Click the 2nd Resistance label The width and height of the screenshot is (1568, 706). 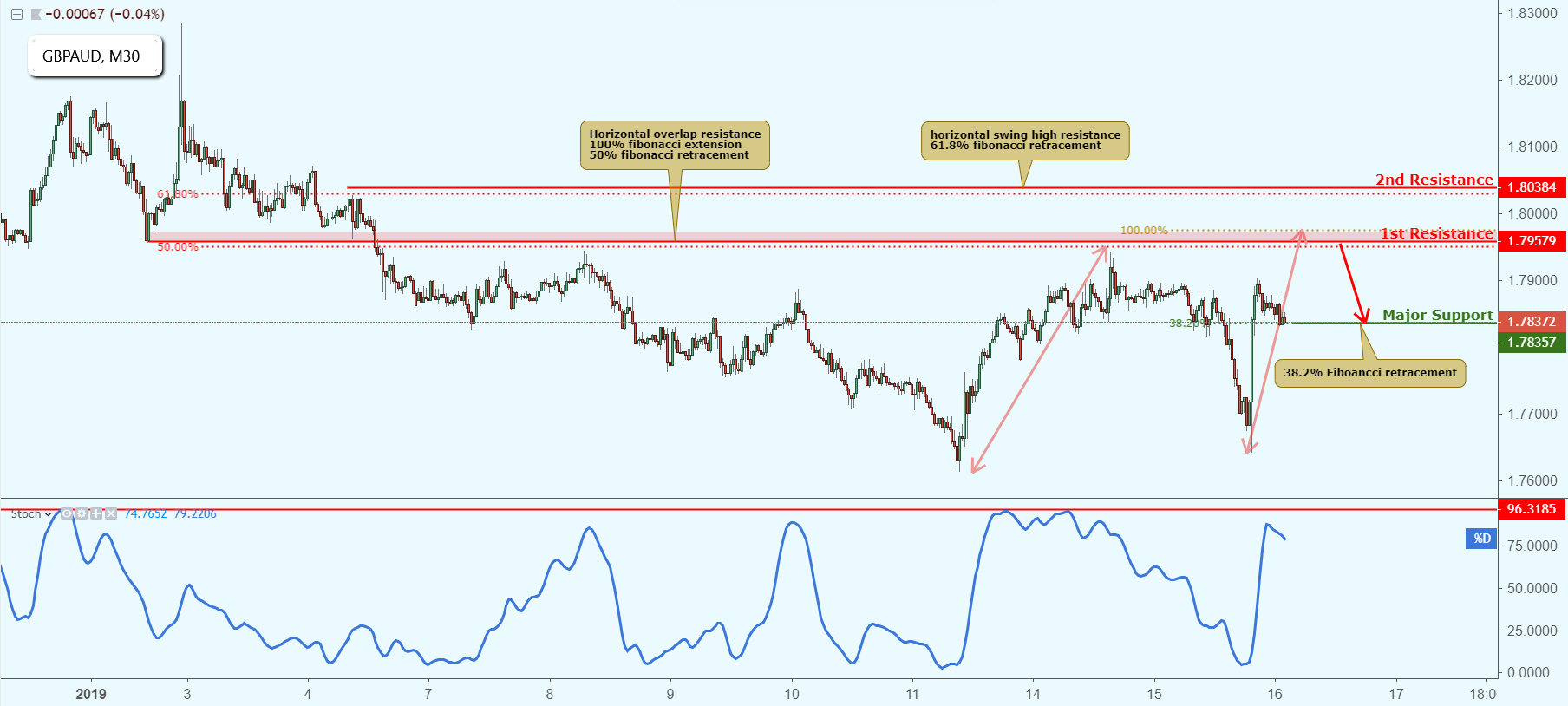(x=1434, y=180)
